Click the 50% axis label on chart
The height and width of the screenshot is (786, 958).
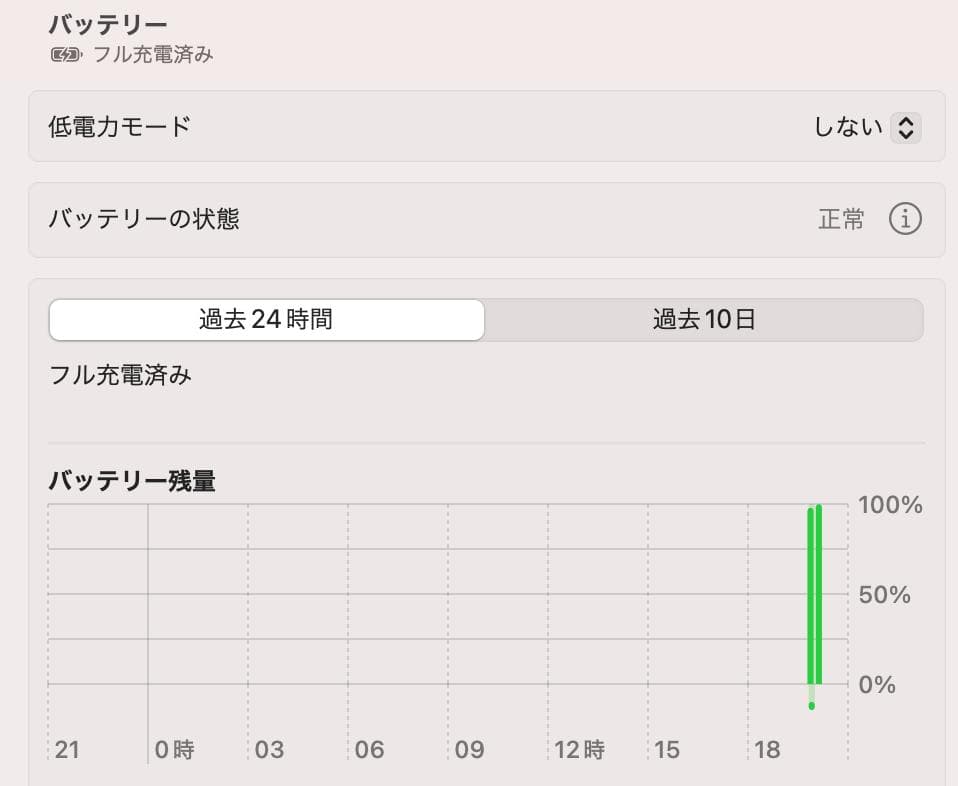point(885,595)
